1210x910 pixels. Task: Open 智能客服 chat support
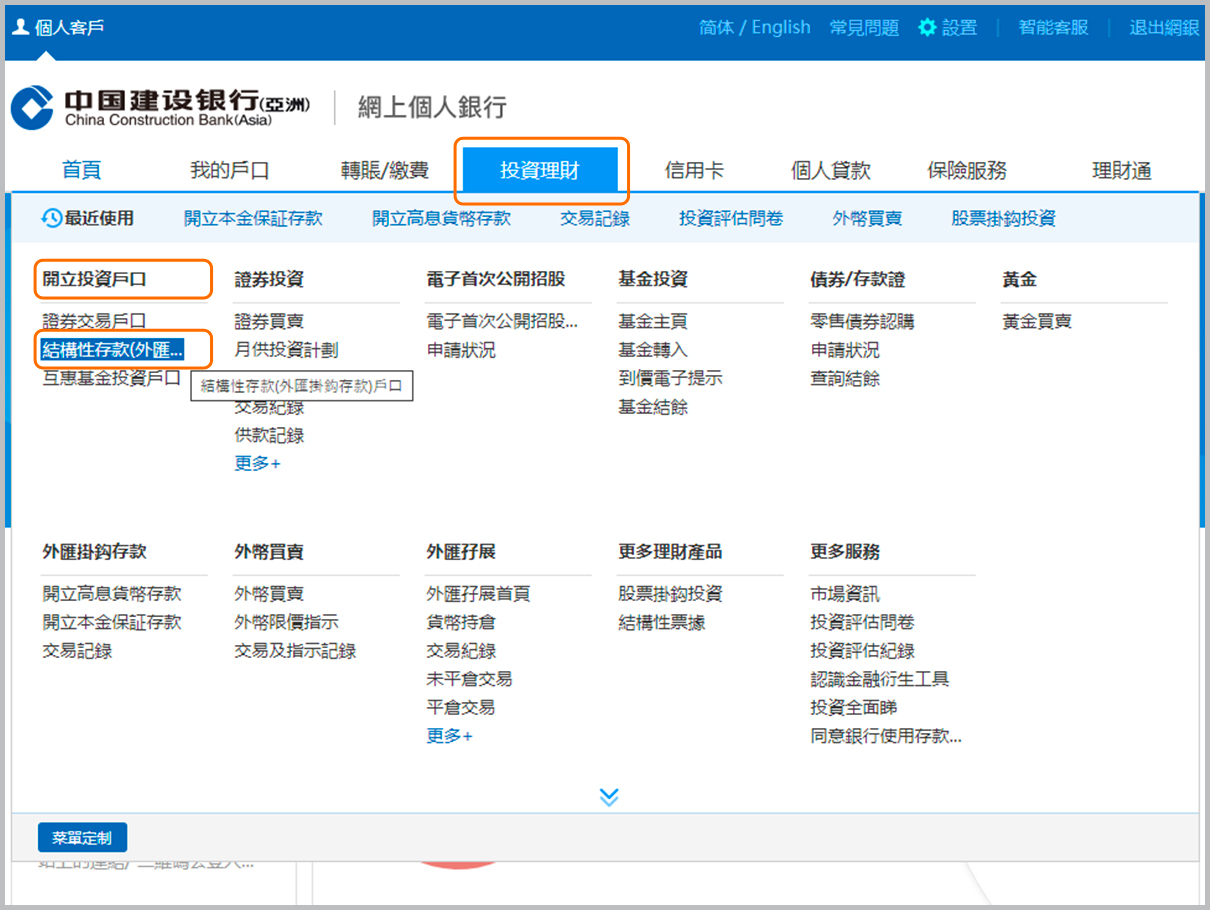tap(1053, 28)
